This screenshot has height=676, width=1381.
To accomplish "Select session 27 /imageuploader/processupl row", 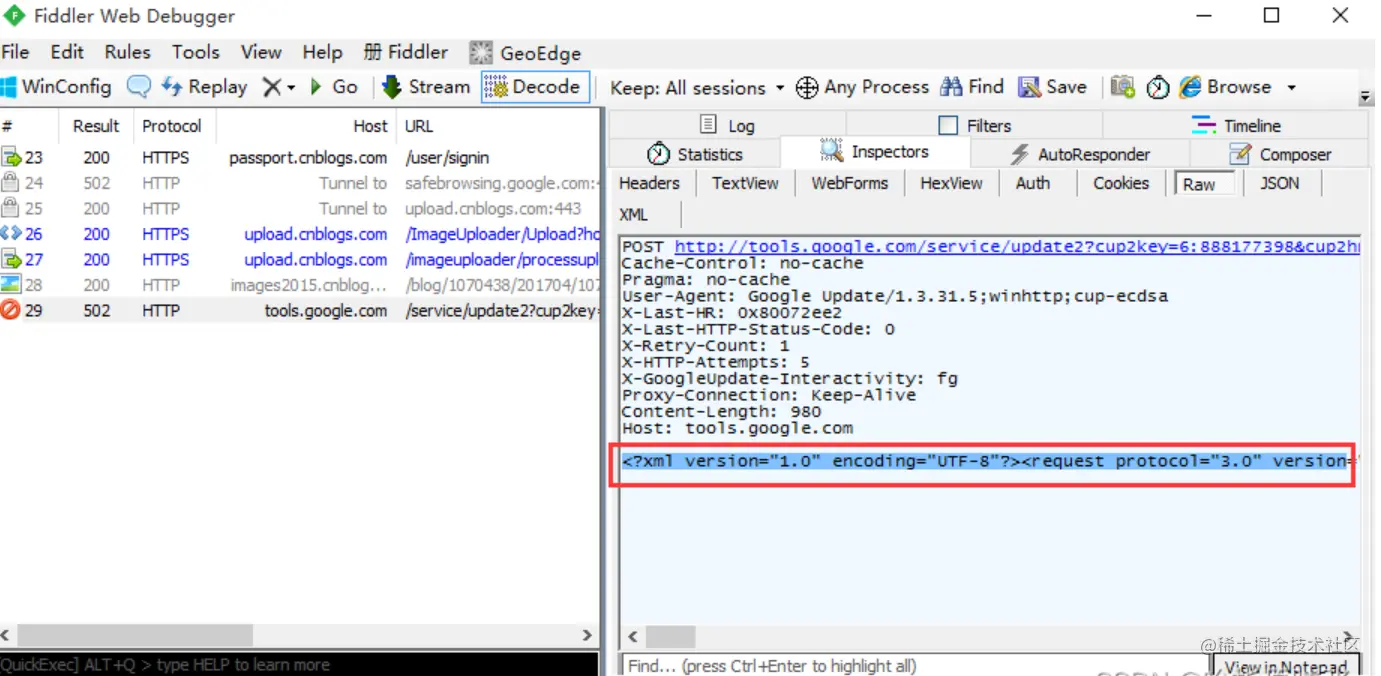I will tap(300, 259).
